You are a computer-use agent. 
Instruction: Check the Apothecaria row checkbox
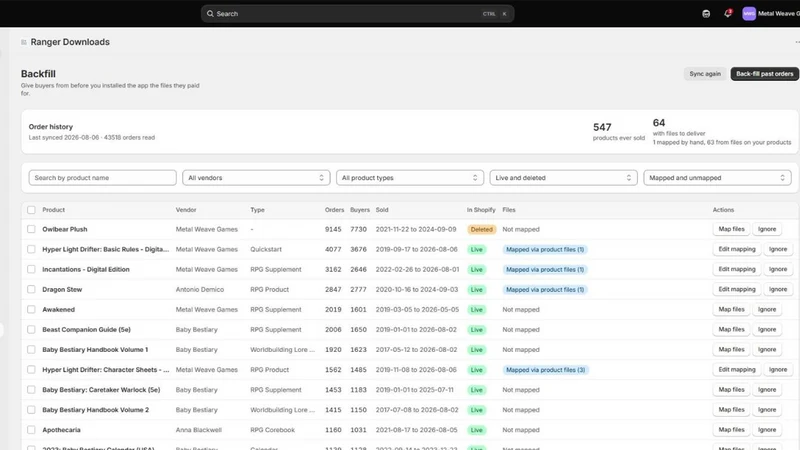pos(31,430)
